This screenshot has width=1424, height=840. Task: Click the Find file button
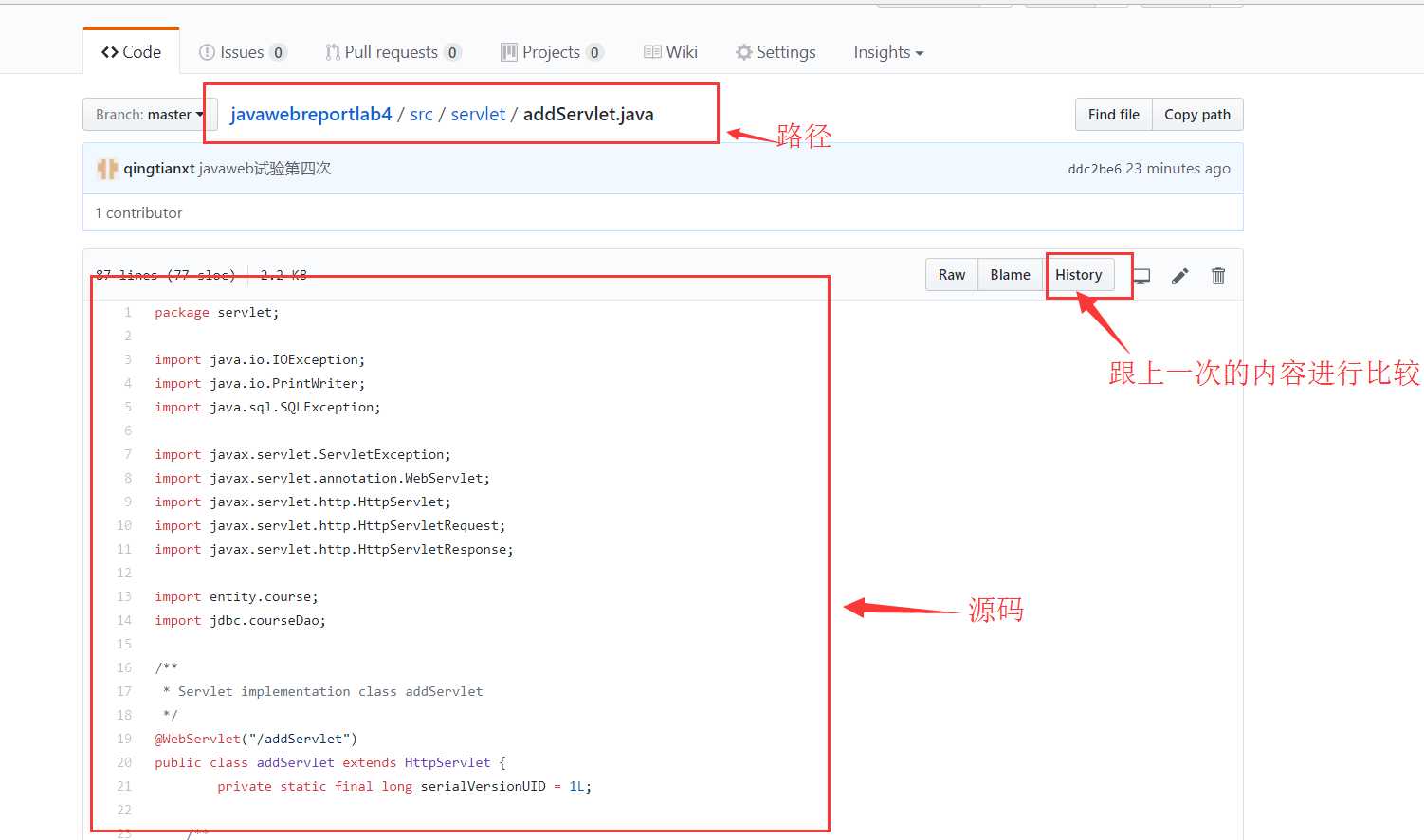click(x=1114, y=115)
